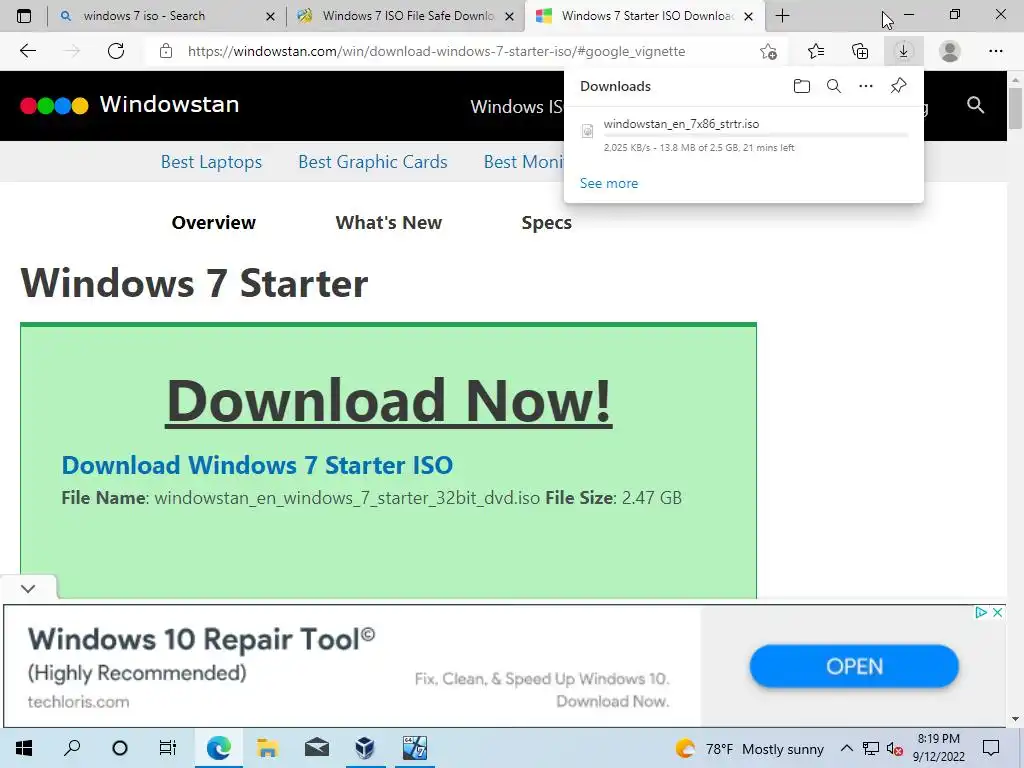The height and width of the screenshot is (768, 1024).
Task: Click the techloris.com ad text
Action: pyautogui.click(x=78, y=702)
